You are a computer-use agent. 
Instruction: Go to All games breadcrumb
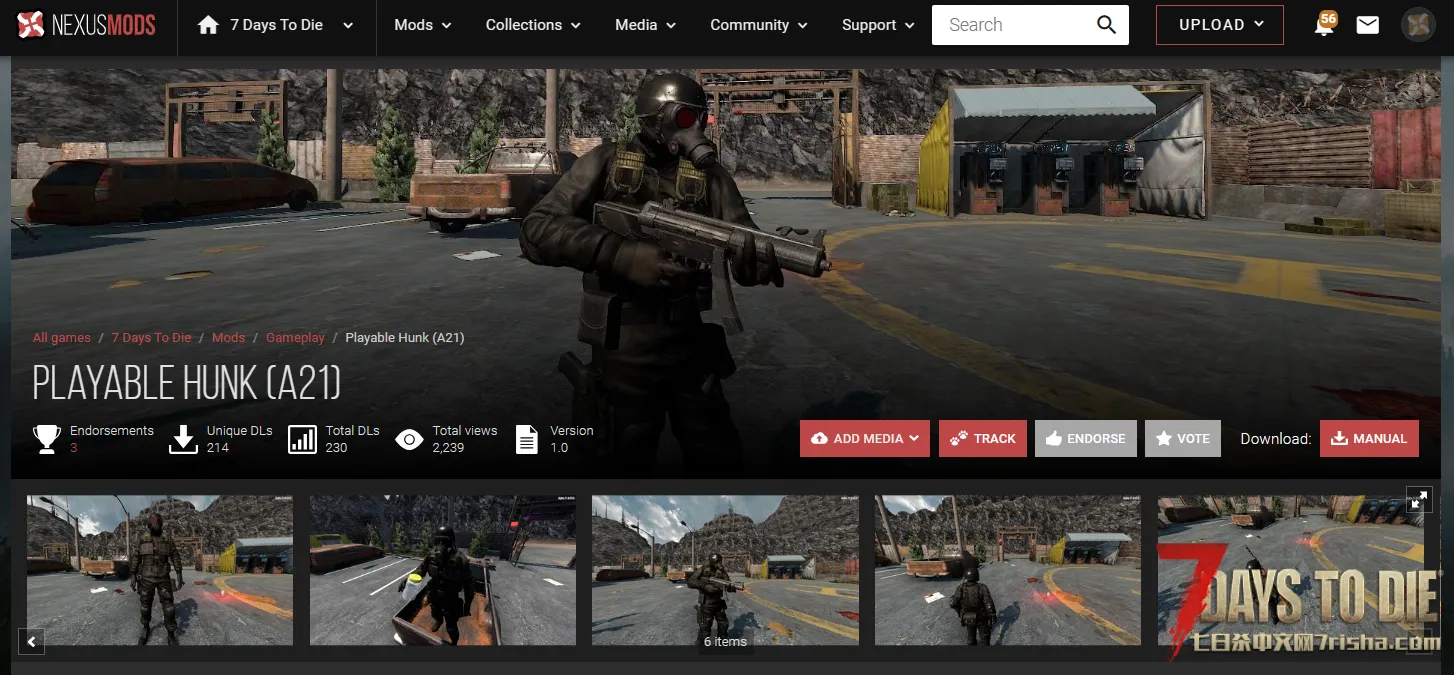click(62, 338)
